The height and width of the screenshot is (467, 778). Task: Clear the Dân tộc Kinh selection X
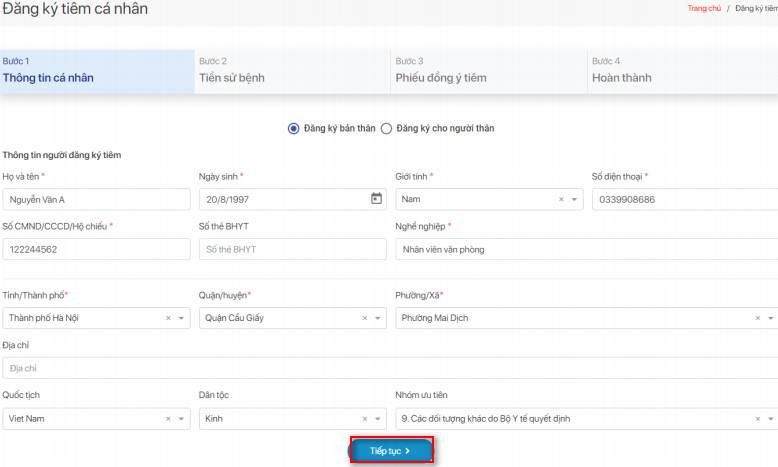pyautogui.click(x=364, y=419)
